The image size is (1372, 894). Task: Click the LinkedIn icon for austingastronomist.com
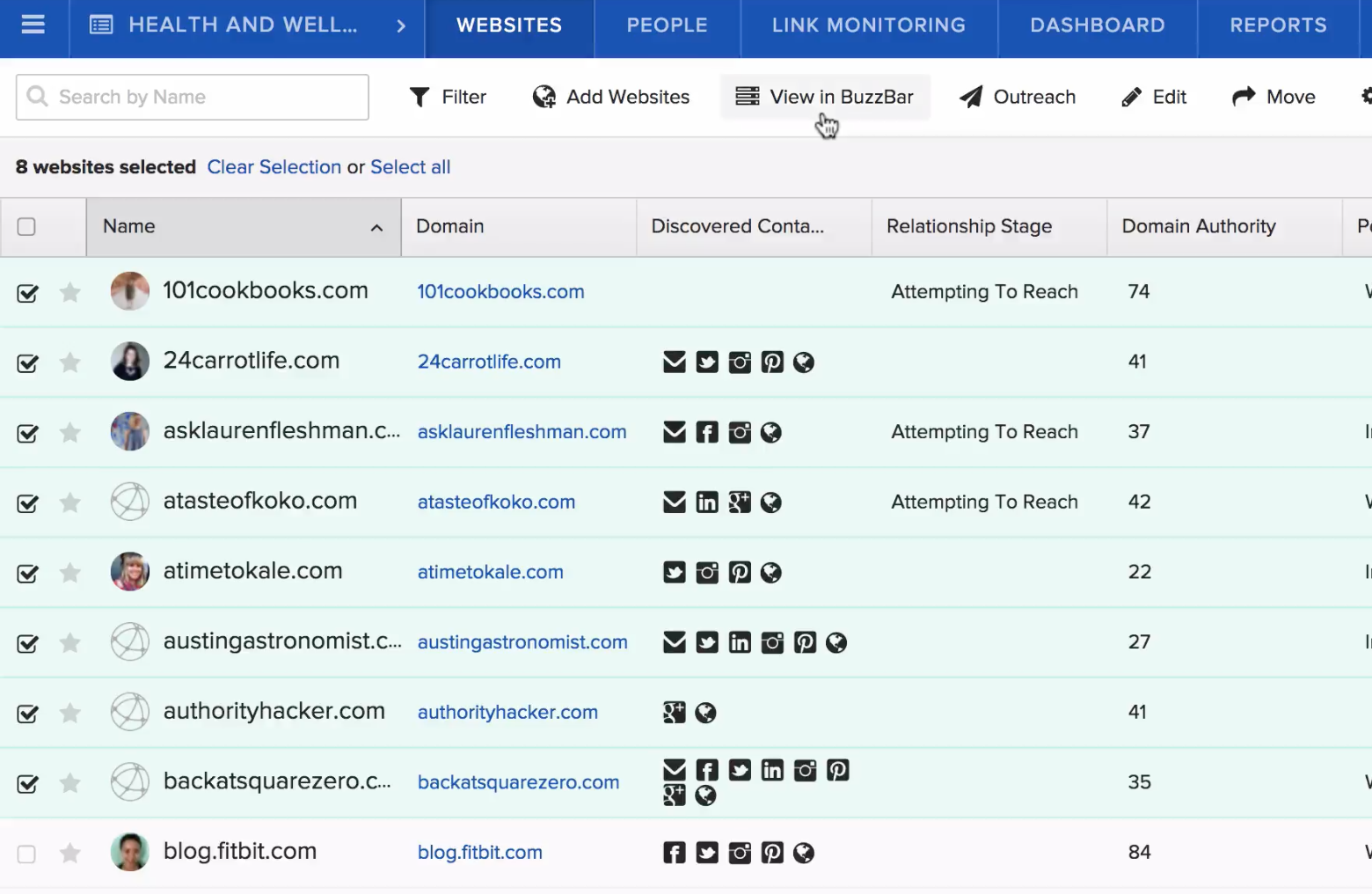click(x=740, y=642)
